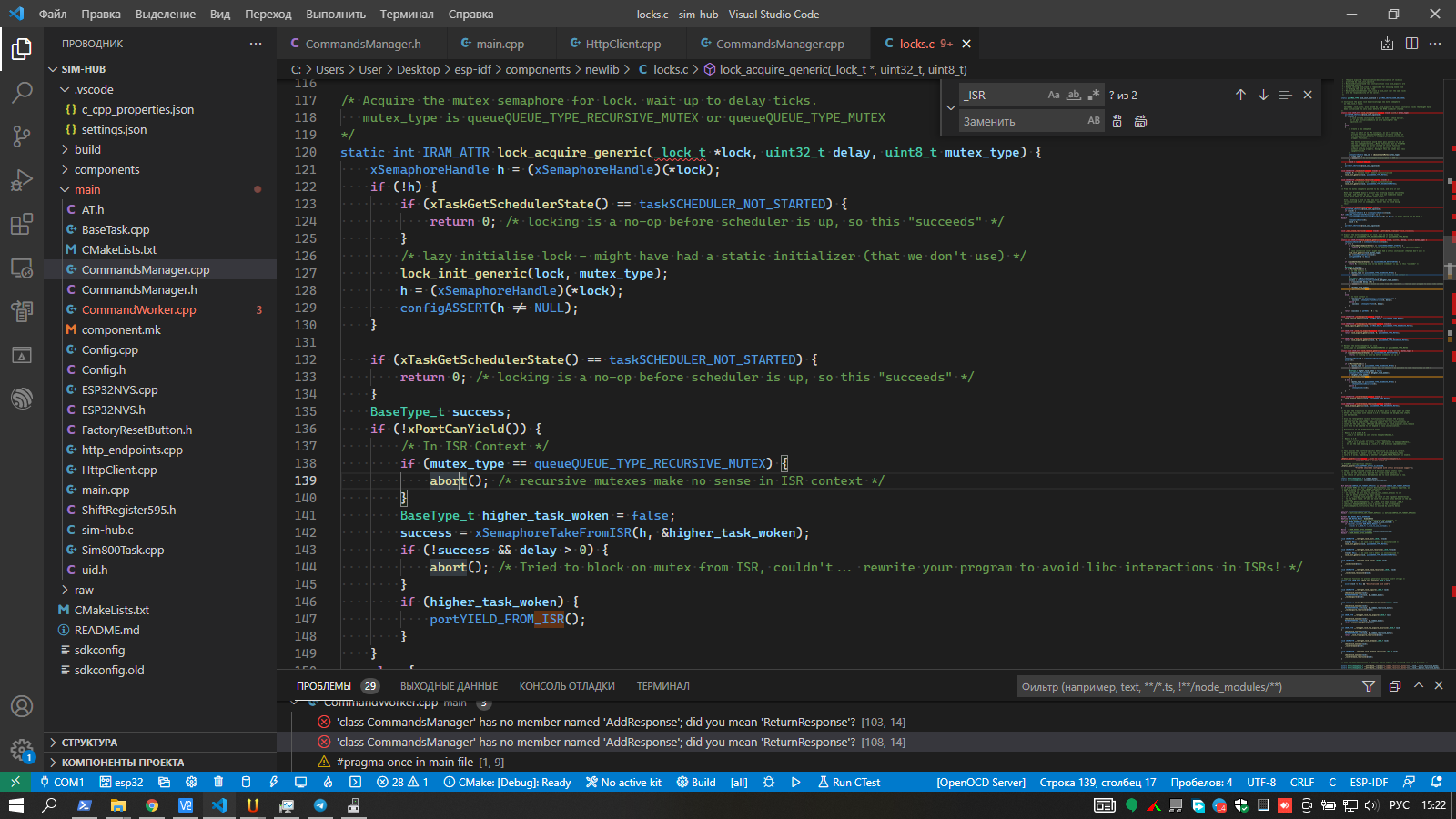Go to next match arrow in find widget
Image resolution: width=1456 pixels, height=819 pixels.
[1263, 95]
